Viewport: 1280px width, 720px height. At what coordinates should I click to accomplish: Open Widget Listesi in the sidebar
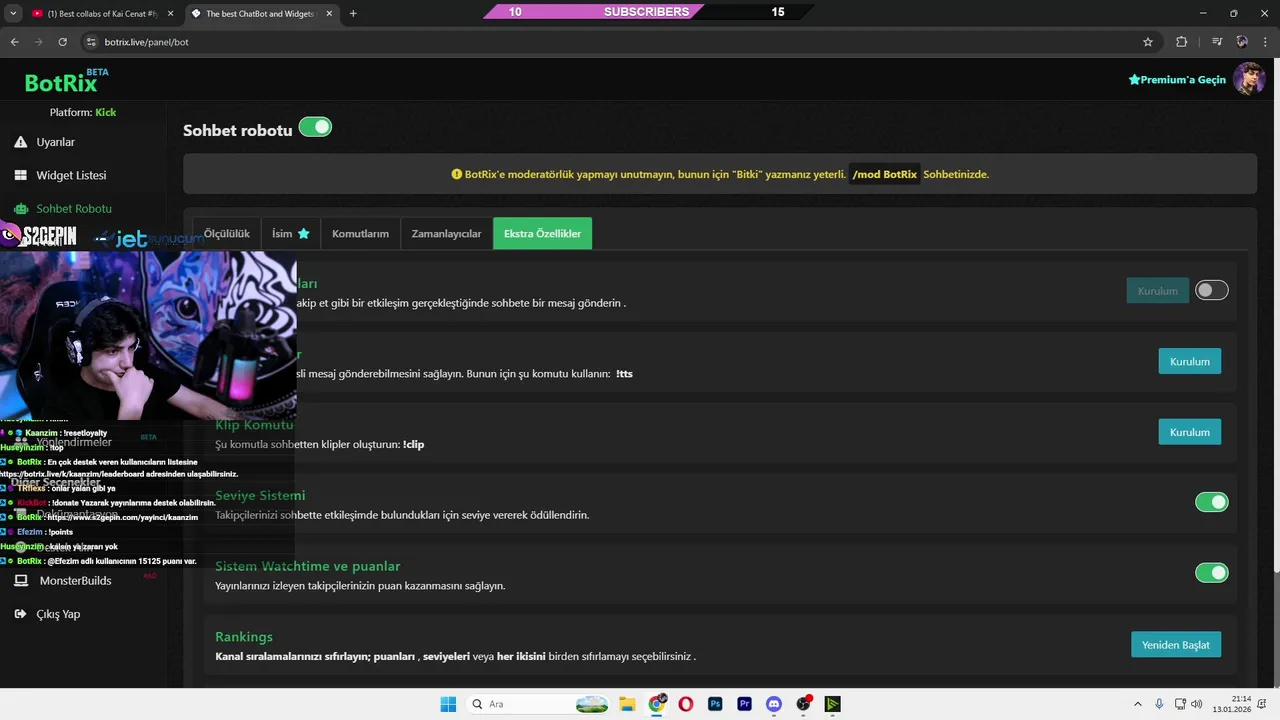coord(60,175)
